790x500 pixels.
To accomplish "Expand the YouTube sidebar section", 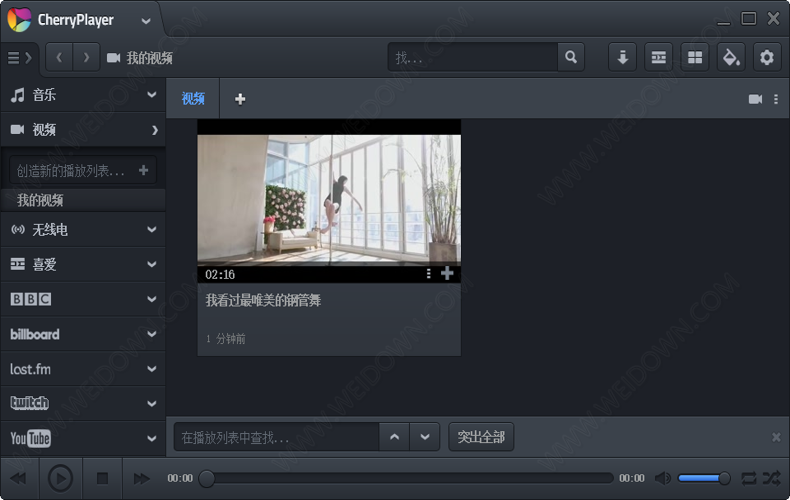I will pyautogui.click(x=83, y=438).
